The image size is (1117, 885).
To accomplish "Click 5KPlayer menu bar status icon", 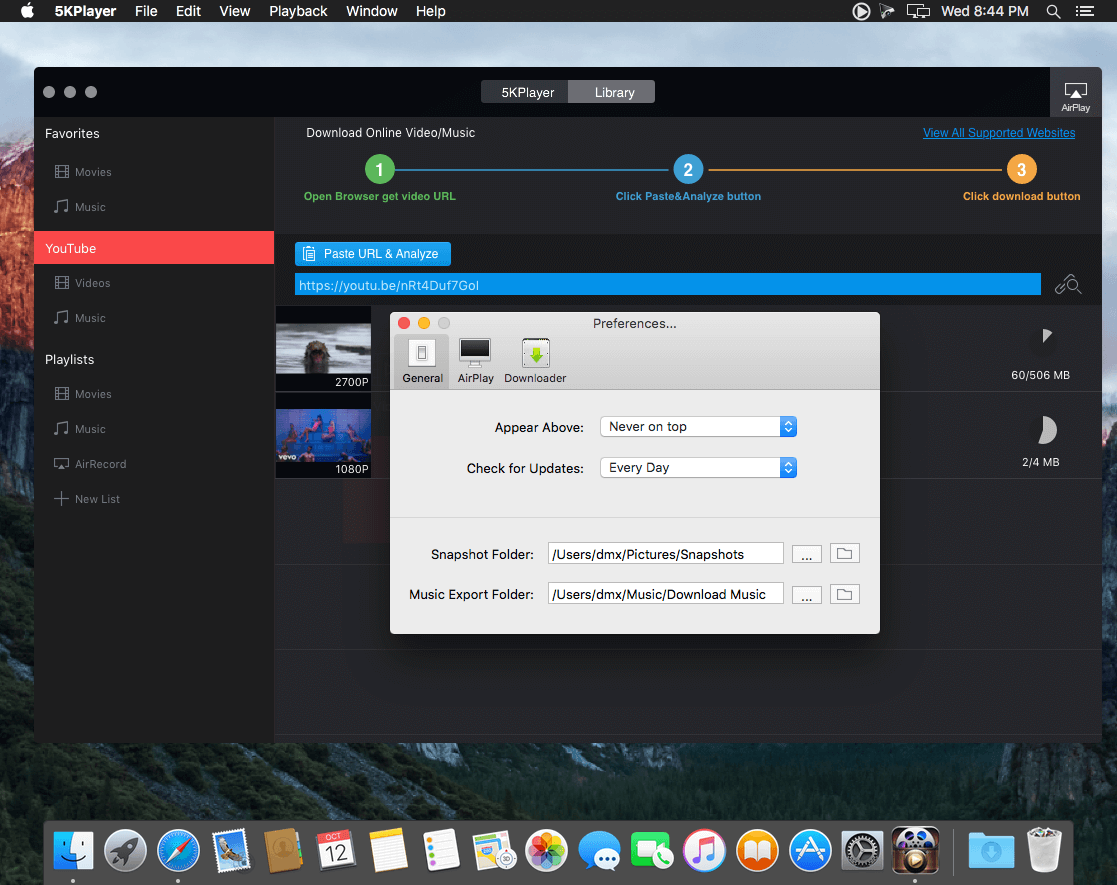I will coord(861,11).
